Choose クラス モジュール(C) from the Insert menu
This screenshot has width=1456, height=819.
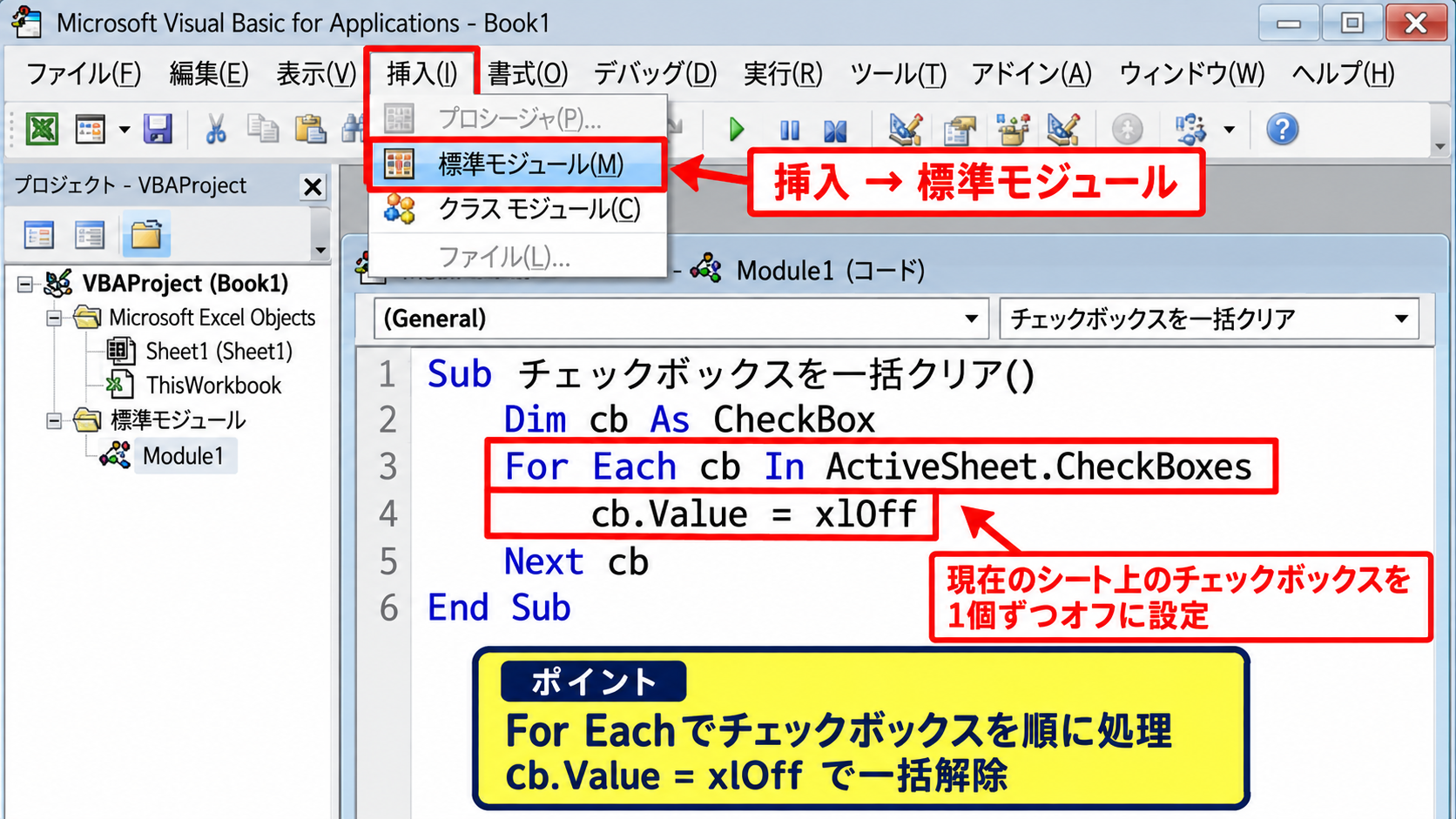[517, 210]
